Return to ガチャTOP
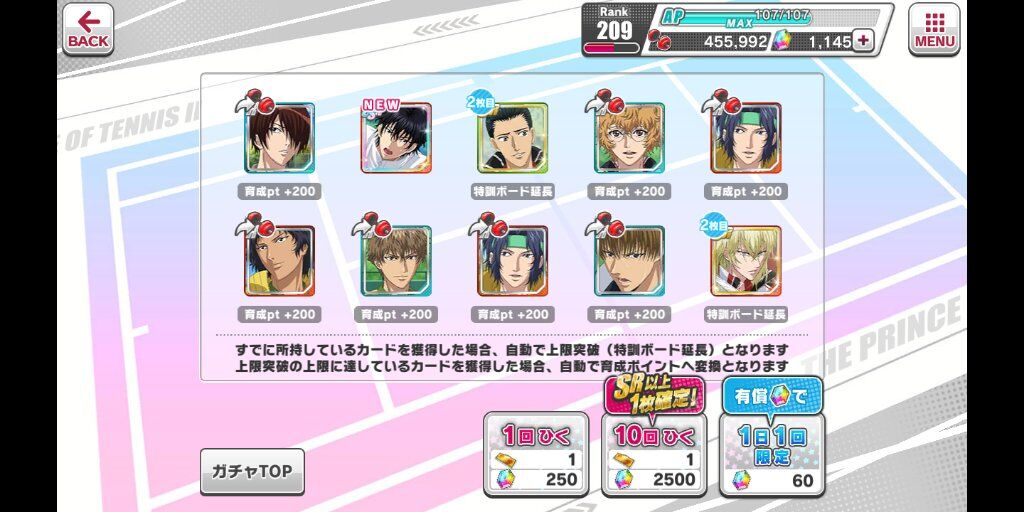Screen dimensions: 1024x512 point(252,472)
